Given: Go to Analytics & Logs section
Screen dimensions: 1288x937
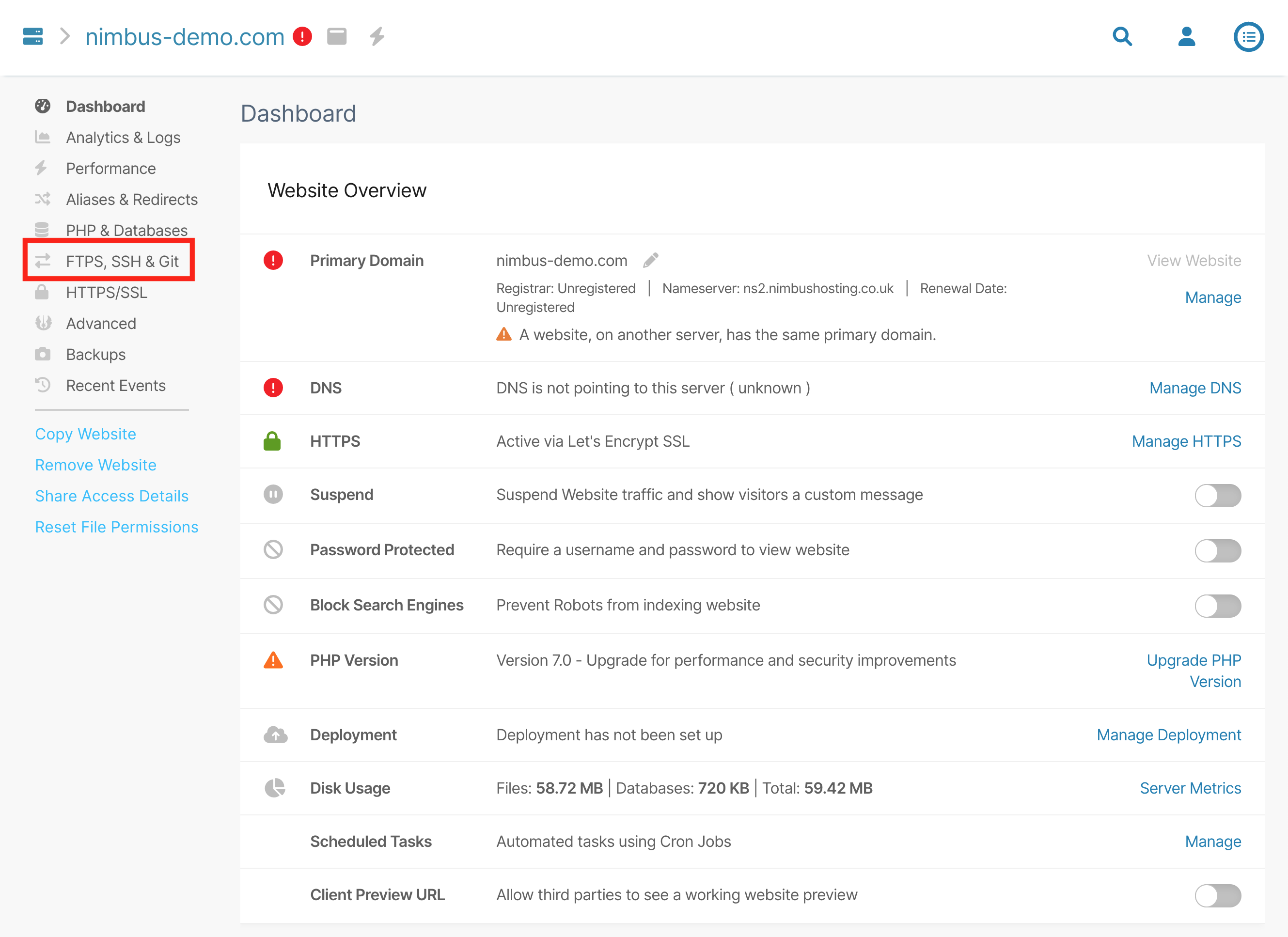Looking at the screenshot, I should pyautogui.click(x=123, y=138).
